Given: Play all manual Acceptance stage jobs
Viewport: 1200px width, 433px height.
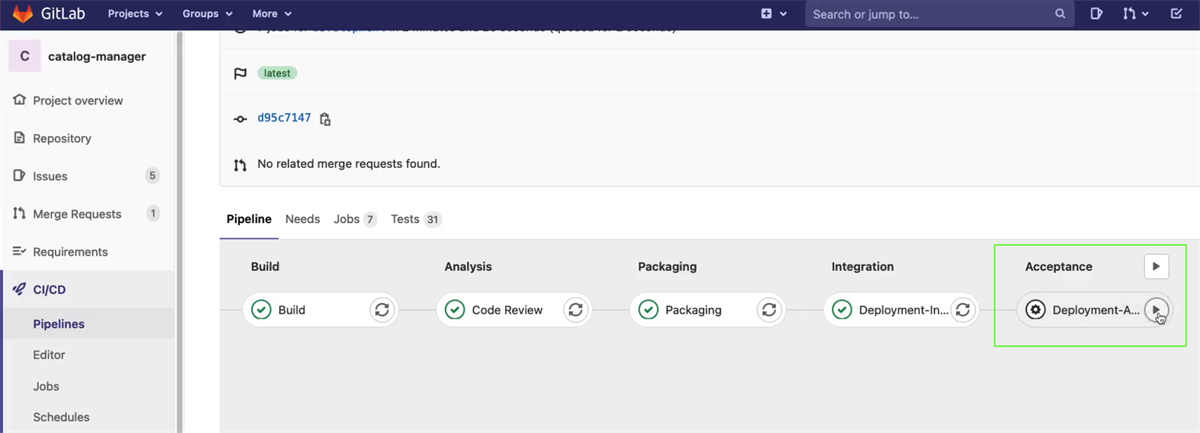Looking at the screenshot, I should coord(1156,267).
